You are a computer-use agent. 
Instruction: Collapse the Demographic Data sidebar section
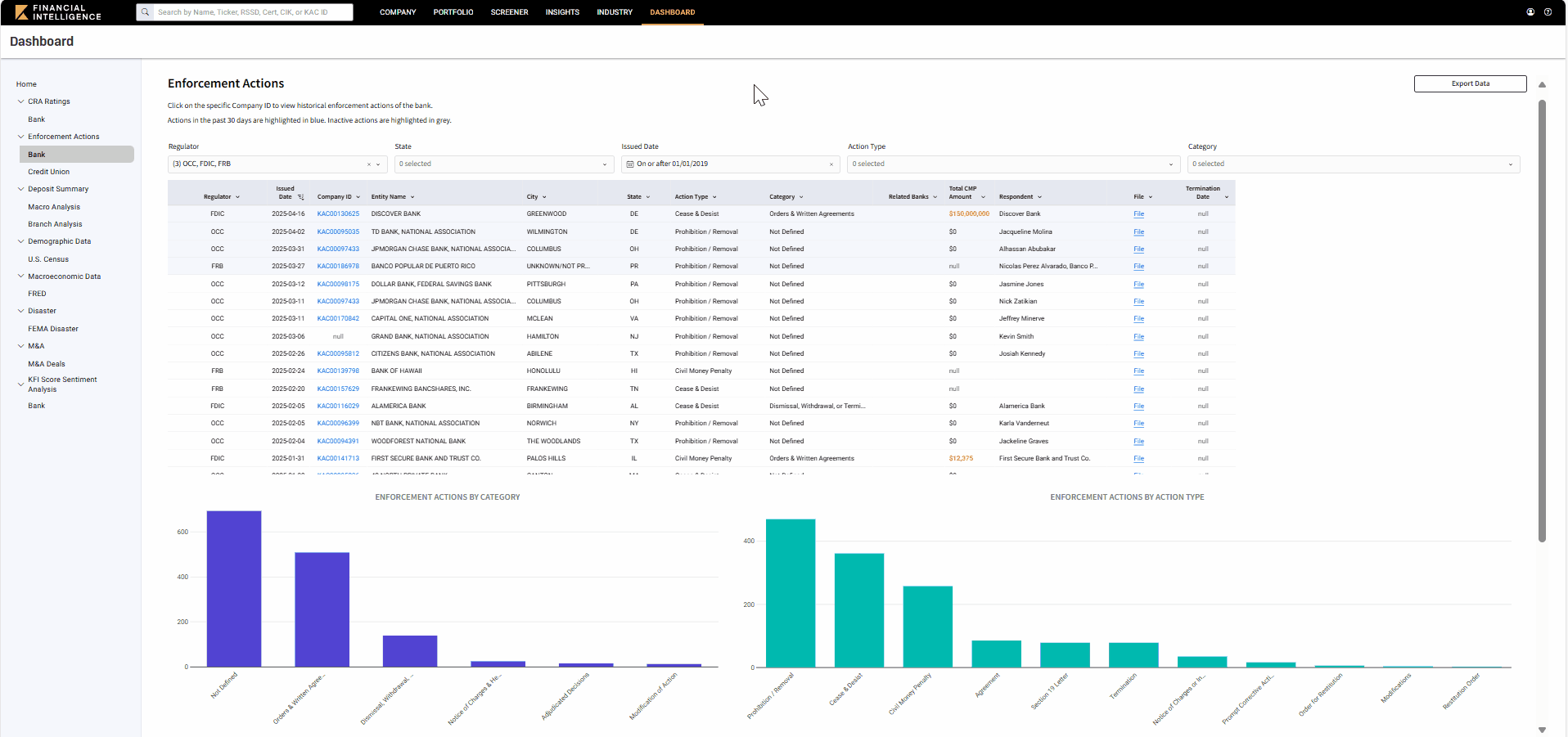click(x=20, y=241)
